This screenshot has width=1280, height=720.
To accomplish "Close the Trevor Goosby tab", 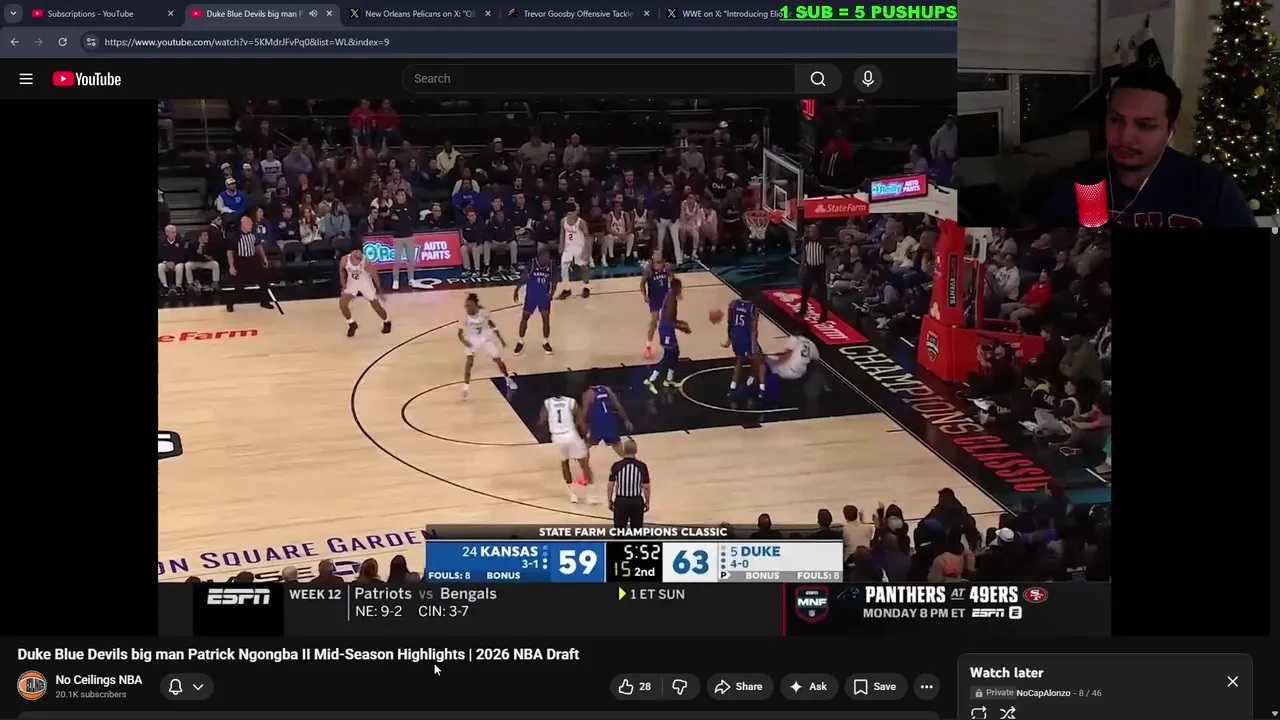I will pos(646,14).
